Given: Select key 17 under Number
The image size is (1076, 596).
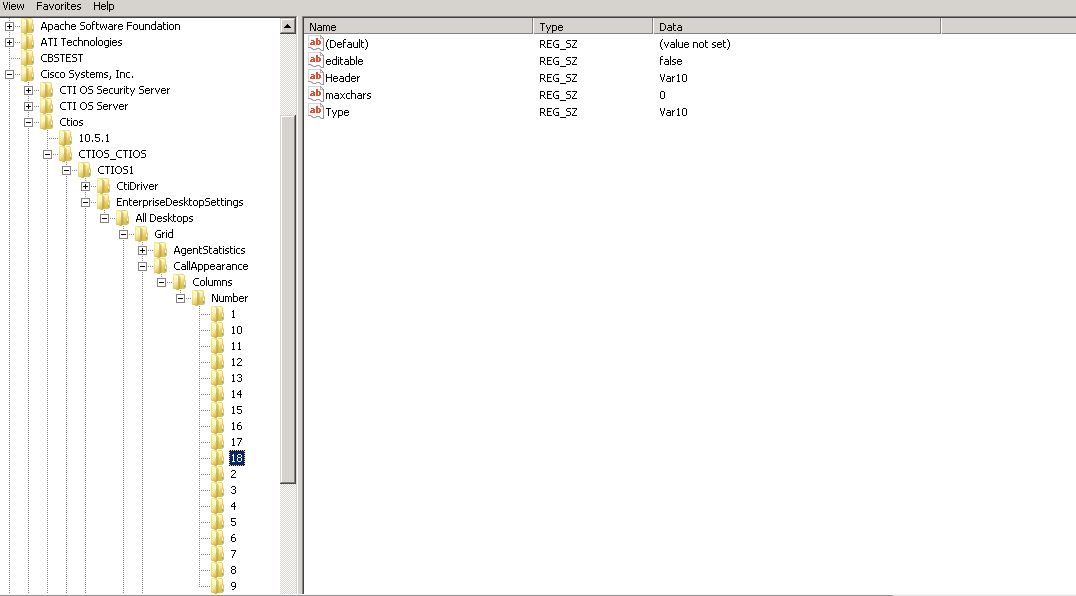Looking at the screenshot, I should [236, 442].
